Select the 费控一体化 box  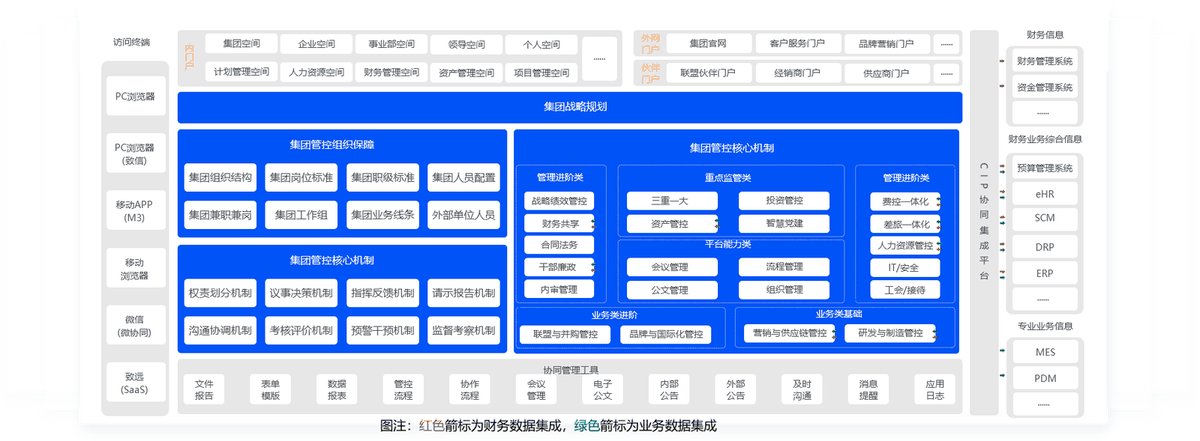point(905,200)
